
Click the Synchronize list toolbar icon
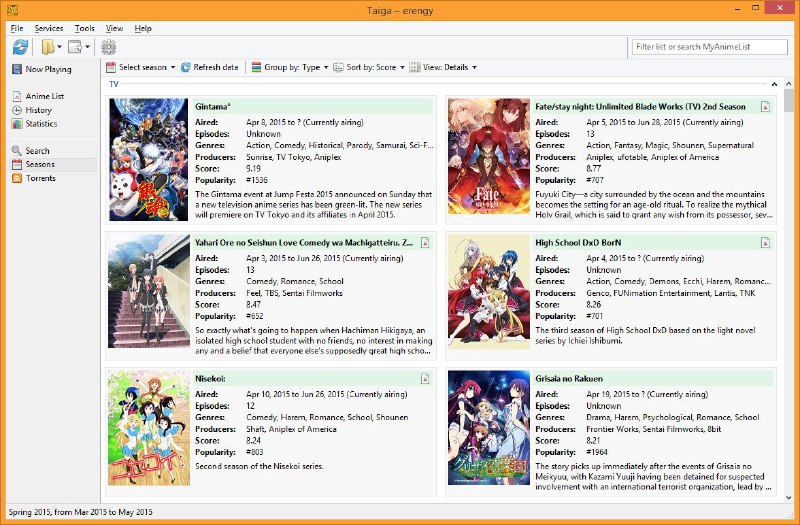point(20,47)
